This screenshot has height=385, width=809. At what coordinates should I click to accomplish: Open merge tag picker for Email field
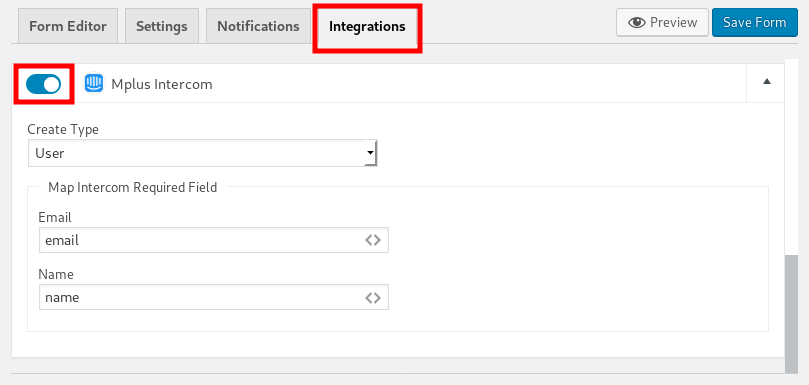tap(373, 240)
